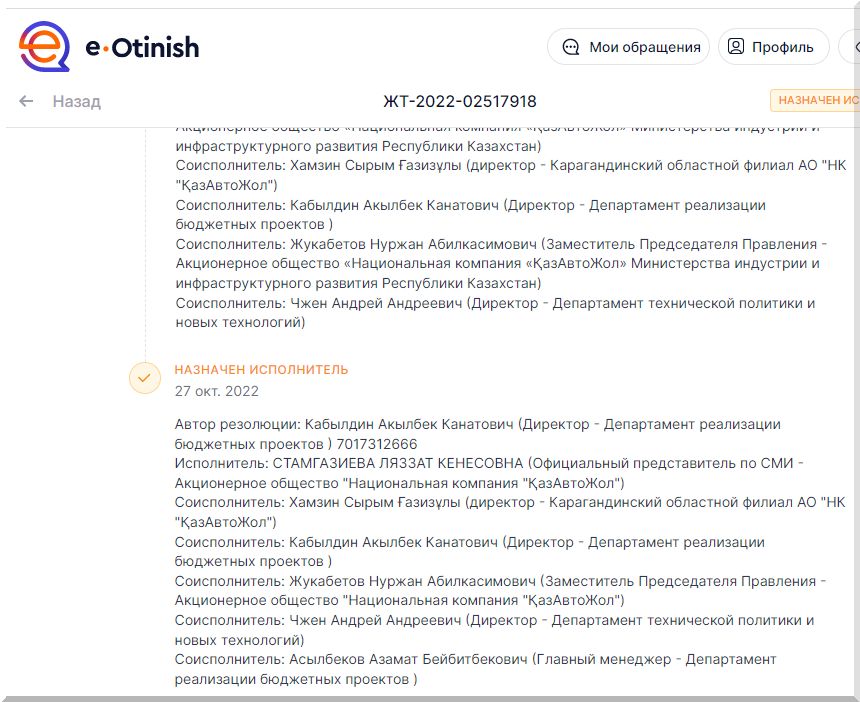Click the orange НАЗНАЧЕН status badge in the header

(x=815, y=100)
